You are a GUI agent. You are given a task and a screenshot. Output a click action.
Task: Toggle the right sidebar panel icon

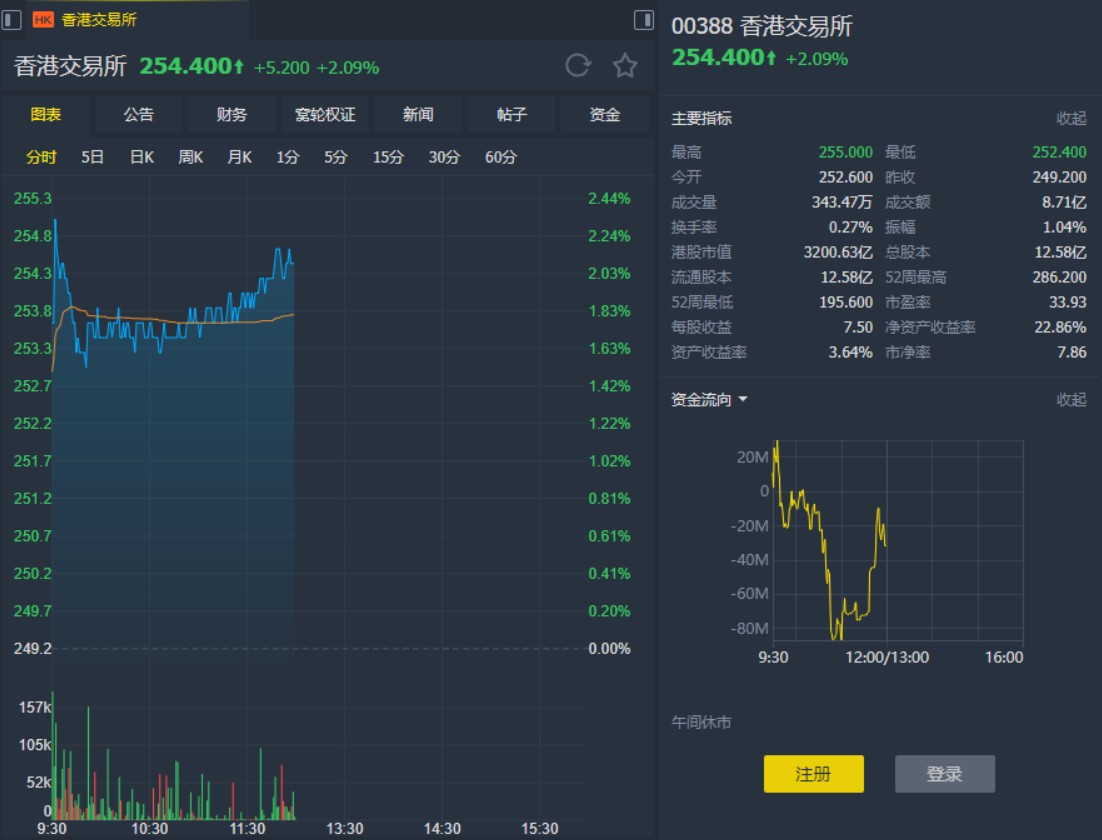pos(644,20)
